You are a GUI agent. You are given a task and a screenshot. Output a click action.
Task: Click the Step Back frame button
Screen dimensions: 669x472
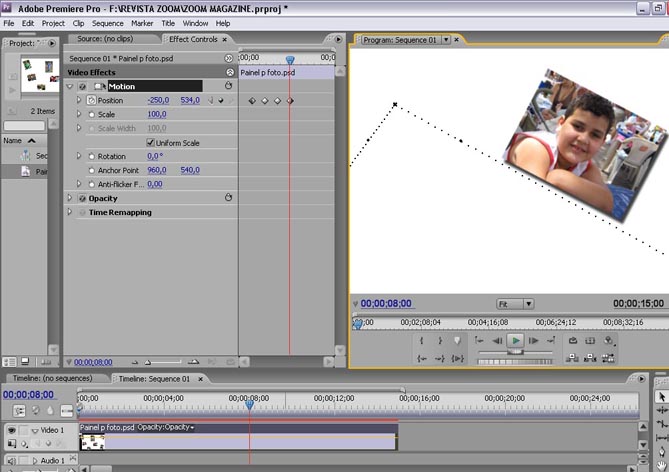coord(496,341)
